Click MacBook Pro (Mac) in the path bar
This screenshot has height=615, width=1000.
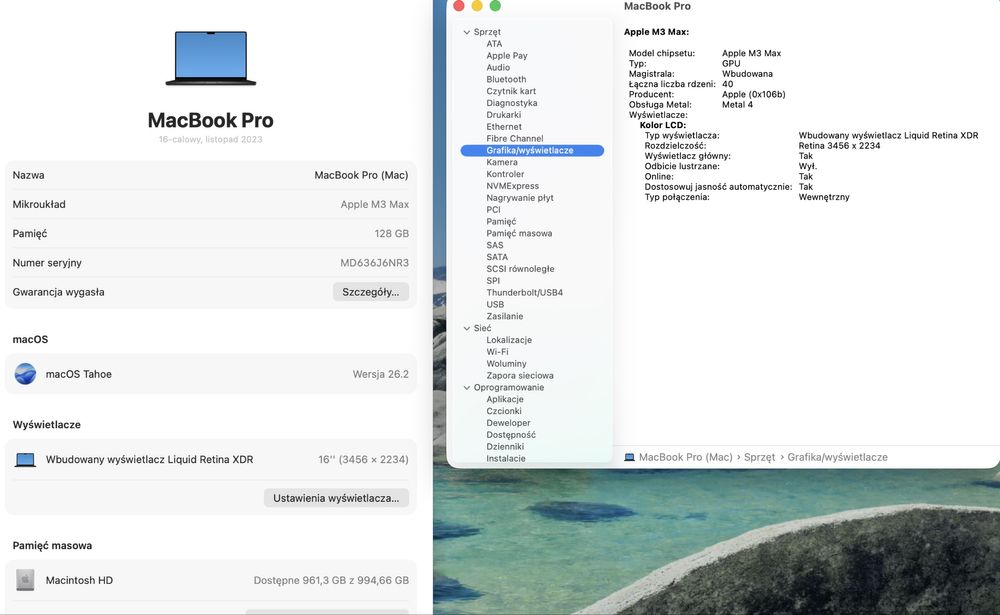pyautogui.click(x=686, y=457)
